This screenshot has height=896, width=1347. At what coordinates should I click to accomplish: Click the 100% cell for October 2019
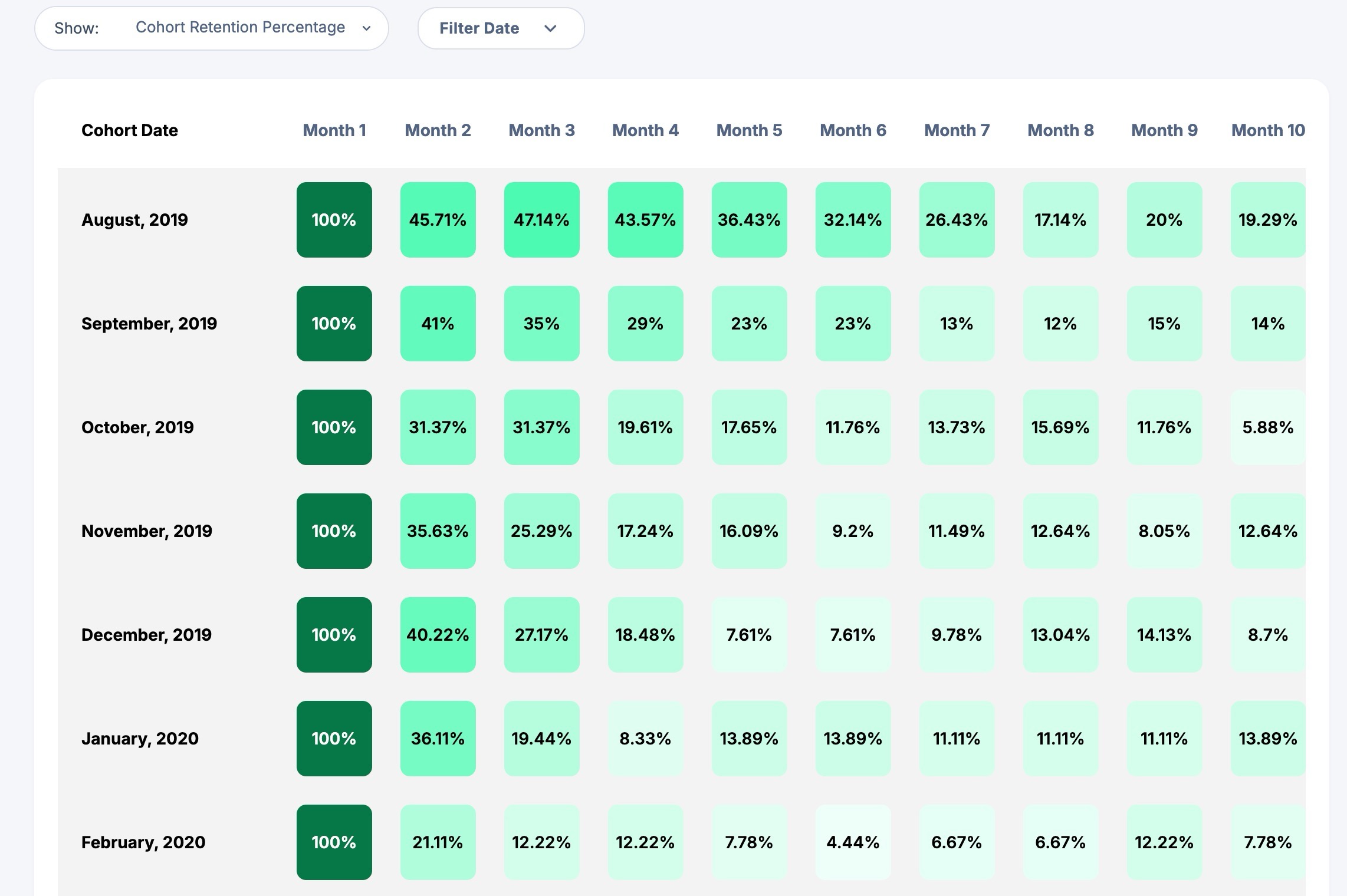334,427
